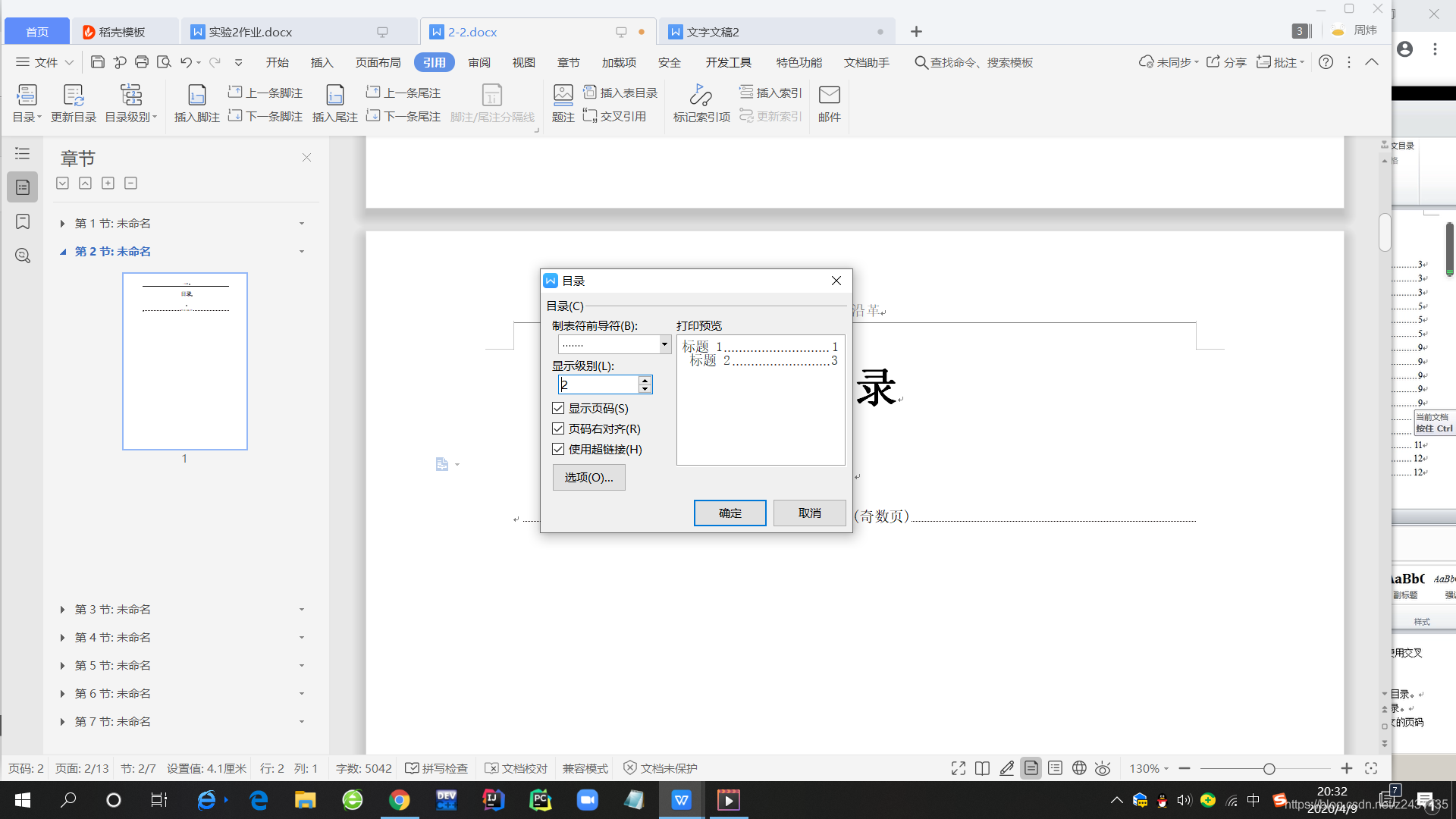Increase 显示级别 with up spinner

[x=645, y=380]
